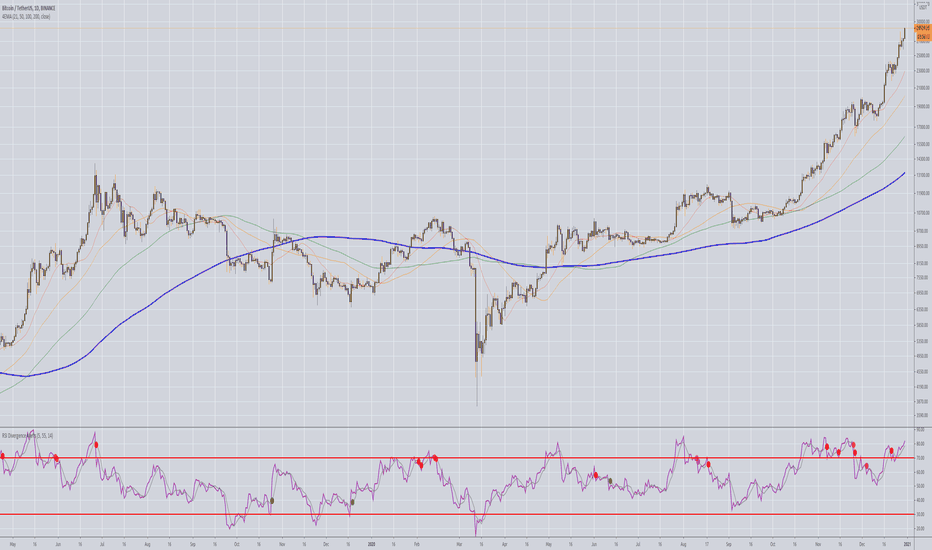
Task: Click the Apr label on time axis
Action: coord(504,544)
